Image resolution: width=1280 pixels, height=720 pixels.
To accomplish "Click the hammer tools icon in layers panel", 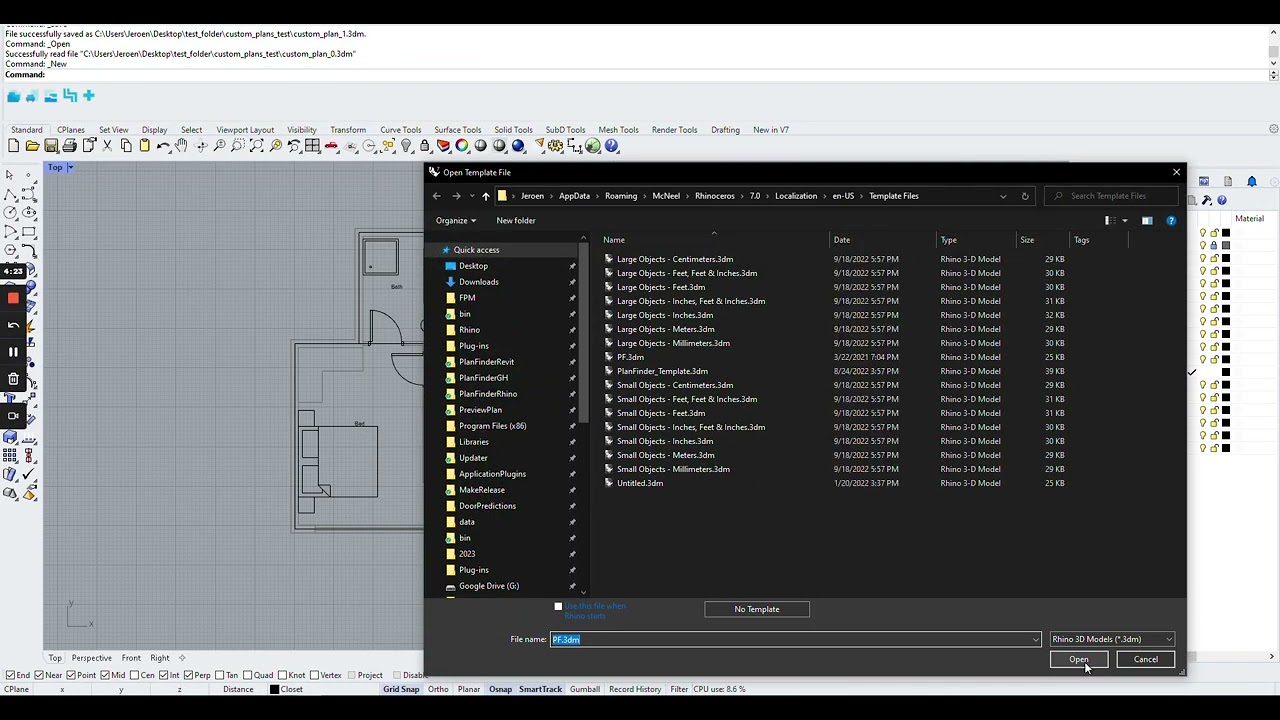I will [x=1207, y=200].
